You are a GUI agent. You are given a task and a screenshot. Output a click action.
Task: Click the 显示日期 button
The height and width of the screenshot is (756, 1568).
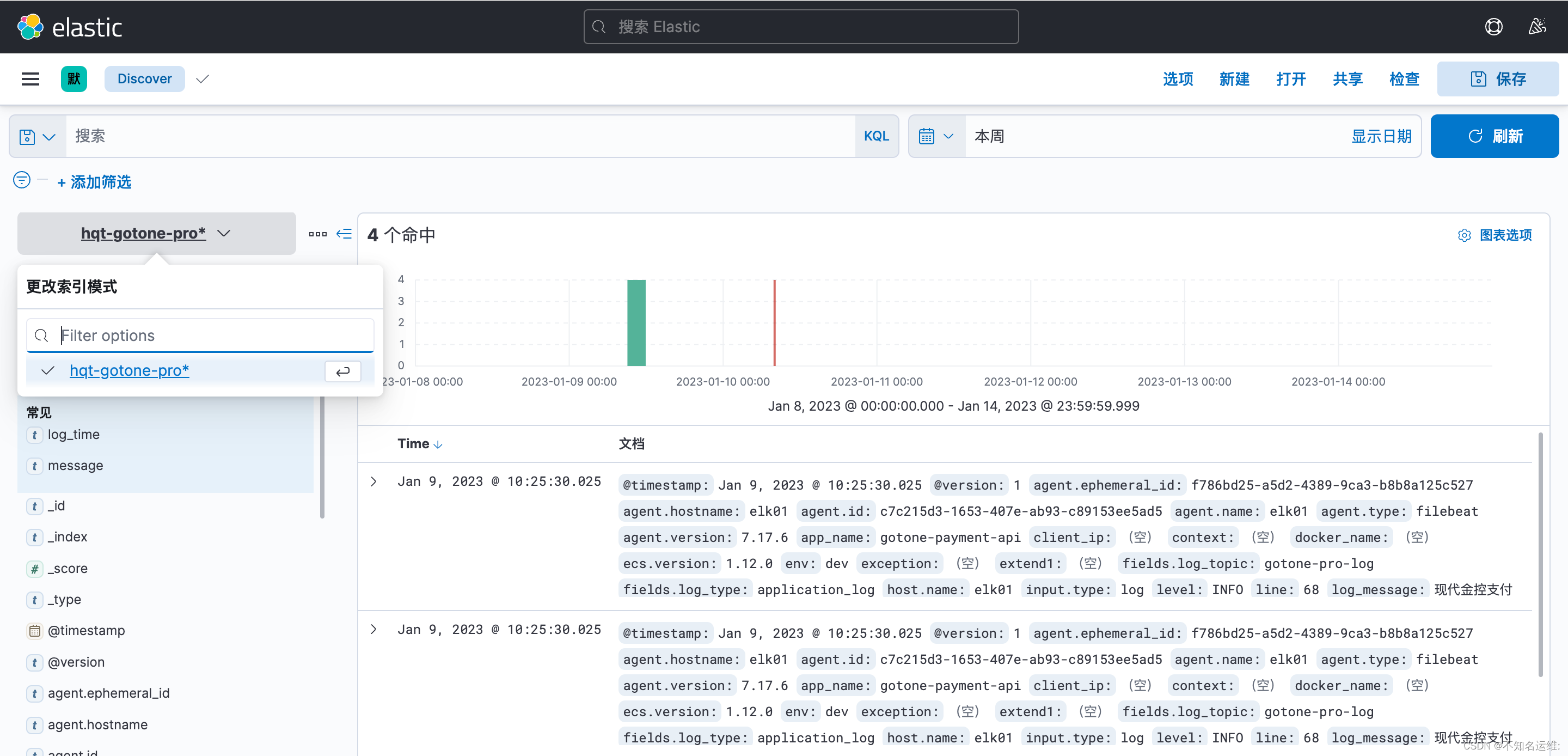point(1381,136)
